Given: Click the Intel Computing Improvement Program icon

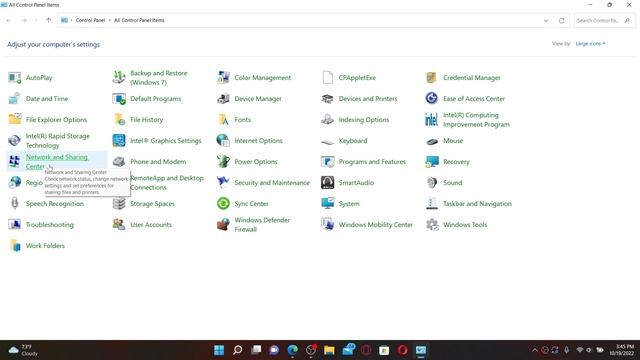Looking at the screenshot, I should pyautogui.click(x=431, y=119).
